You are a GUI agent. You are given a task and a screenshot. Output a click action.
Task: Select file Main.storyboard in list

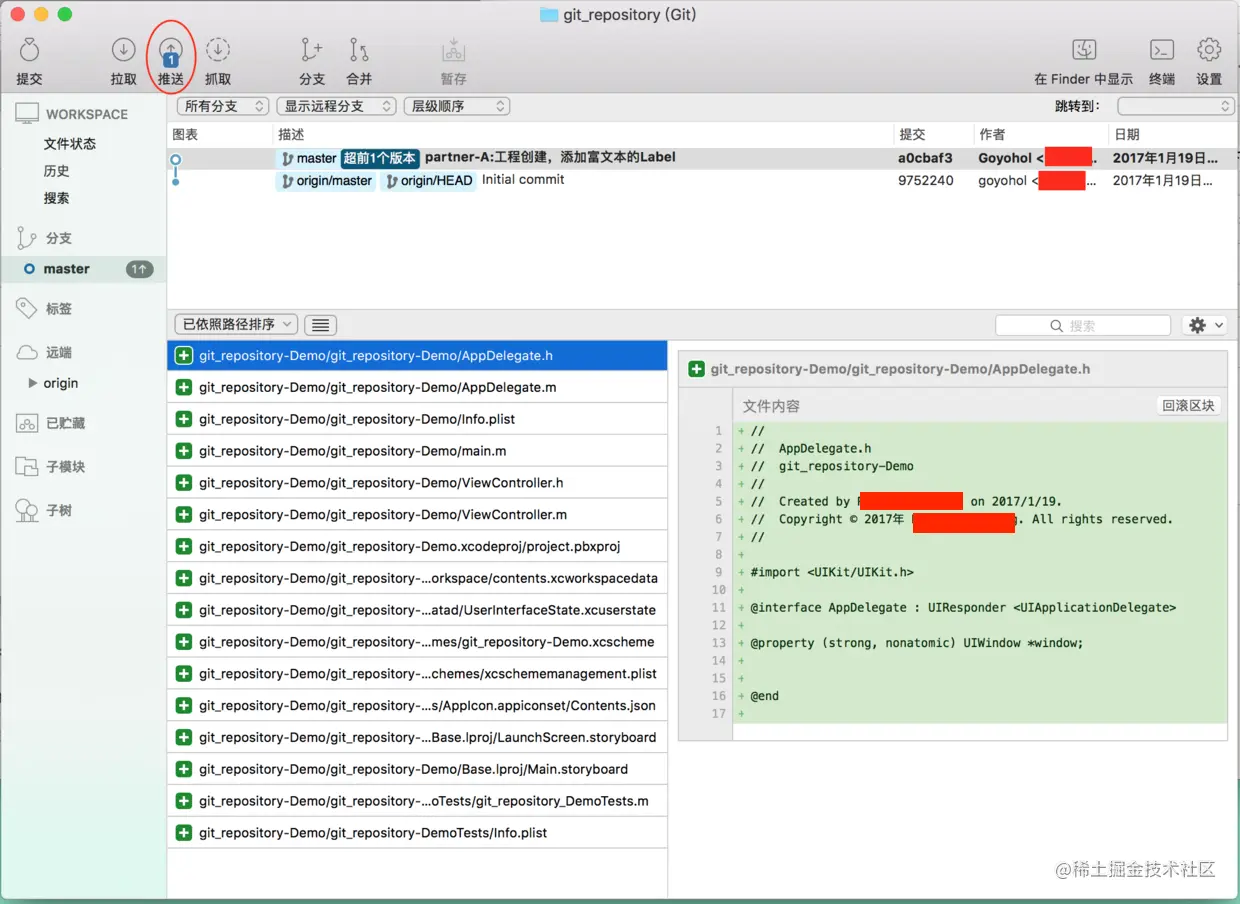click(x=417, y=769)
